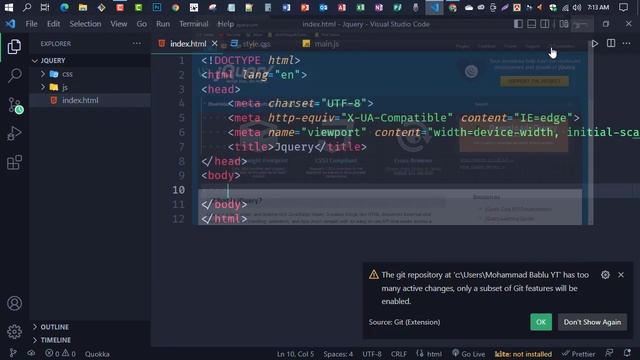Change encoding via UTF-8

[372, 353]
